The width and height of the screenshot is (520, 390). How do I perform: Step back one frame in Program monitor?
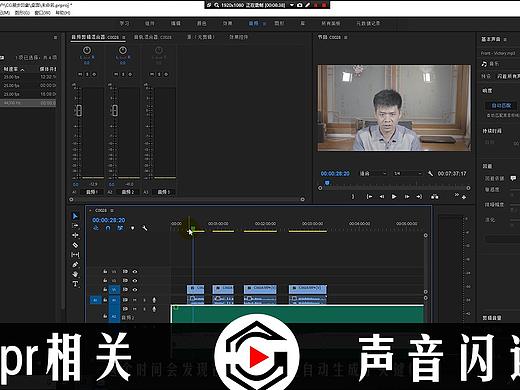click(x=382, y=197)
